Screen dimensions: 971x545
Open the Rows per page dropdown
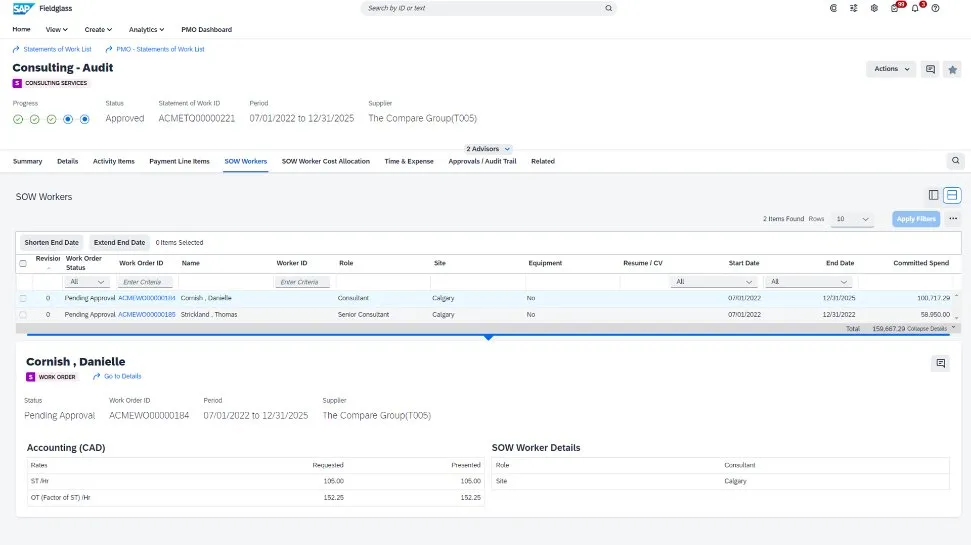coord(852,218)
